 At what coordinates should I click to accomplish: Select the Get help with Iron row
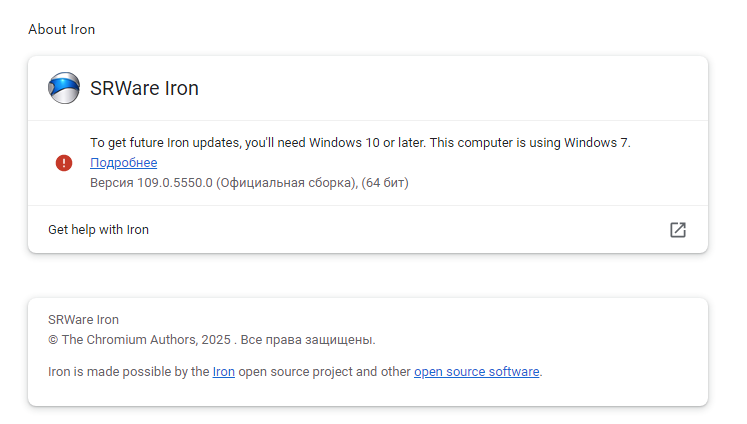pyautogui.click(x=368, y=230)
